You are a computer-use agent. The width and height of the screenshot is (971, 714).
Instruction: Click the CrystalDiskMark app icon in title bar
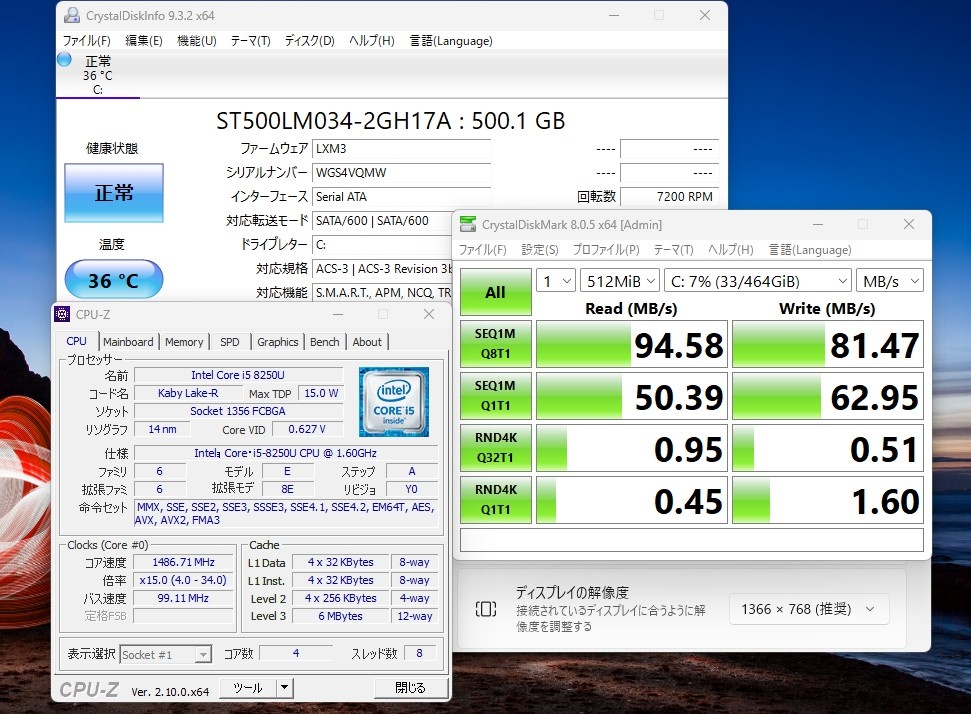[468, 224]
